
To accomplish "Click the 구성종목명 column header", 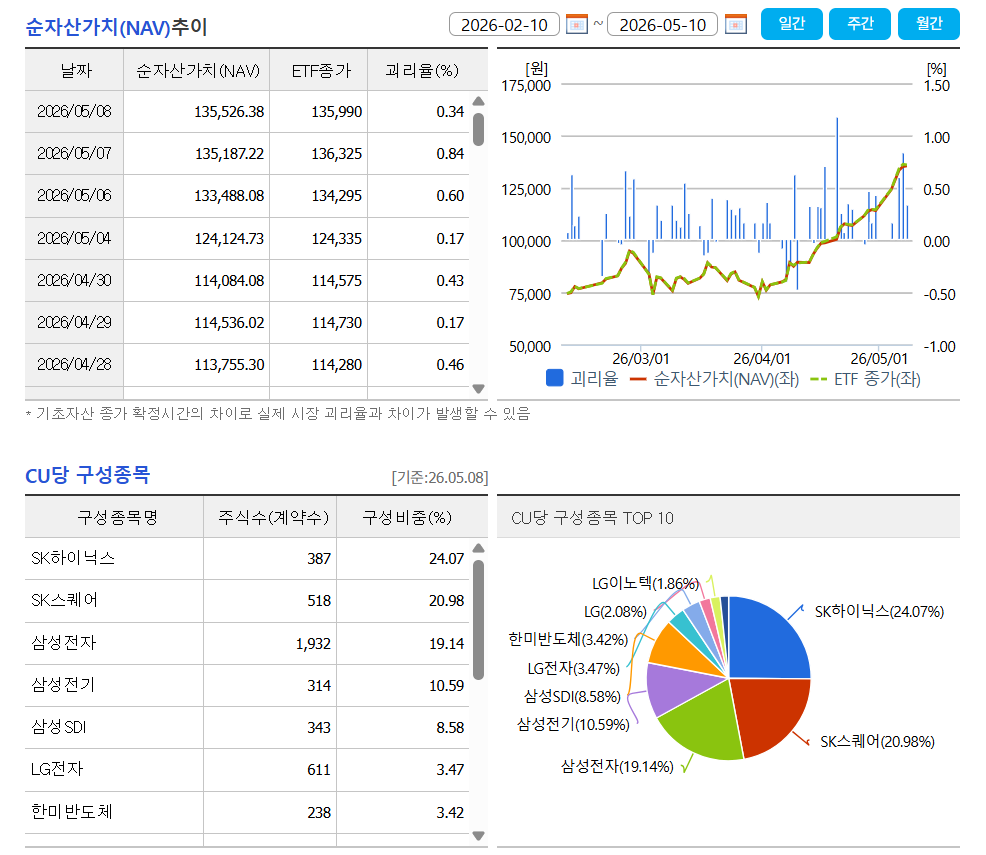I will click(x=114, y=517).
